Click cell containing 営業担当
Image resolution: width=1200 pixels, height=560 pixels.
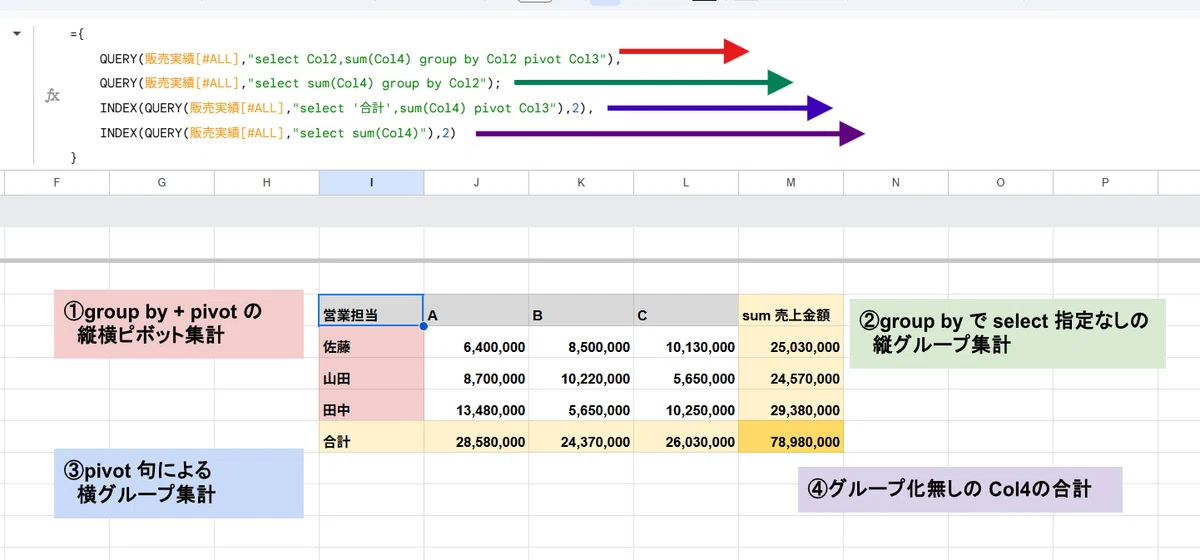tap(371, 311)
